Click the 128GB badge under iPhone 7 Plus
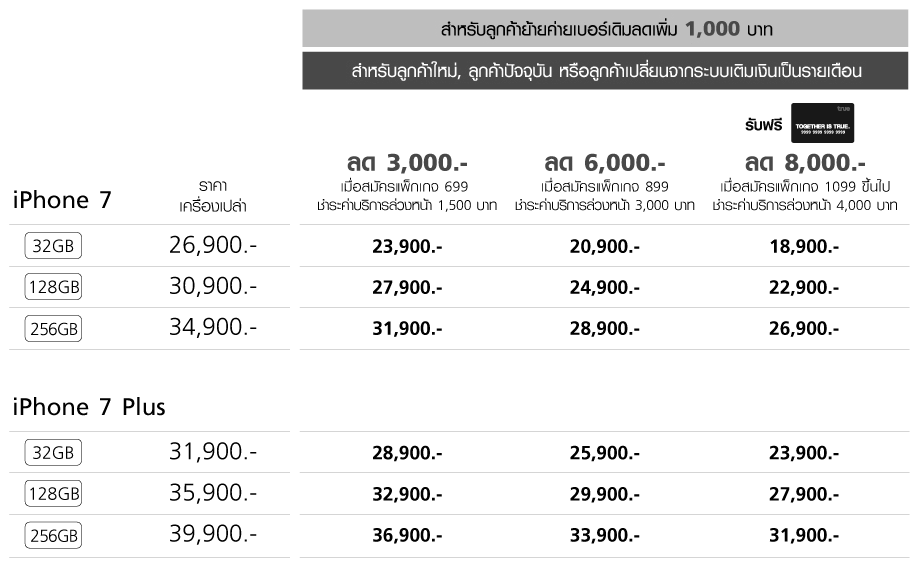Viewport: 919px width, 561px height. tap(54, 494)
